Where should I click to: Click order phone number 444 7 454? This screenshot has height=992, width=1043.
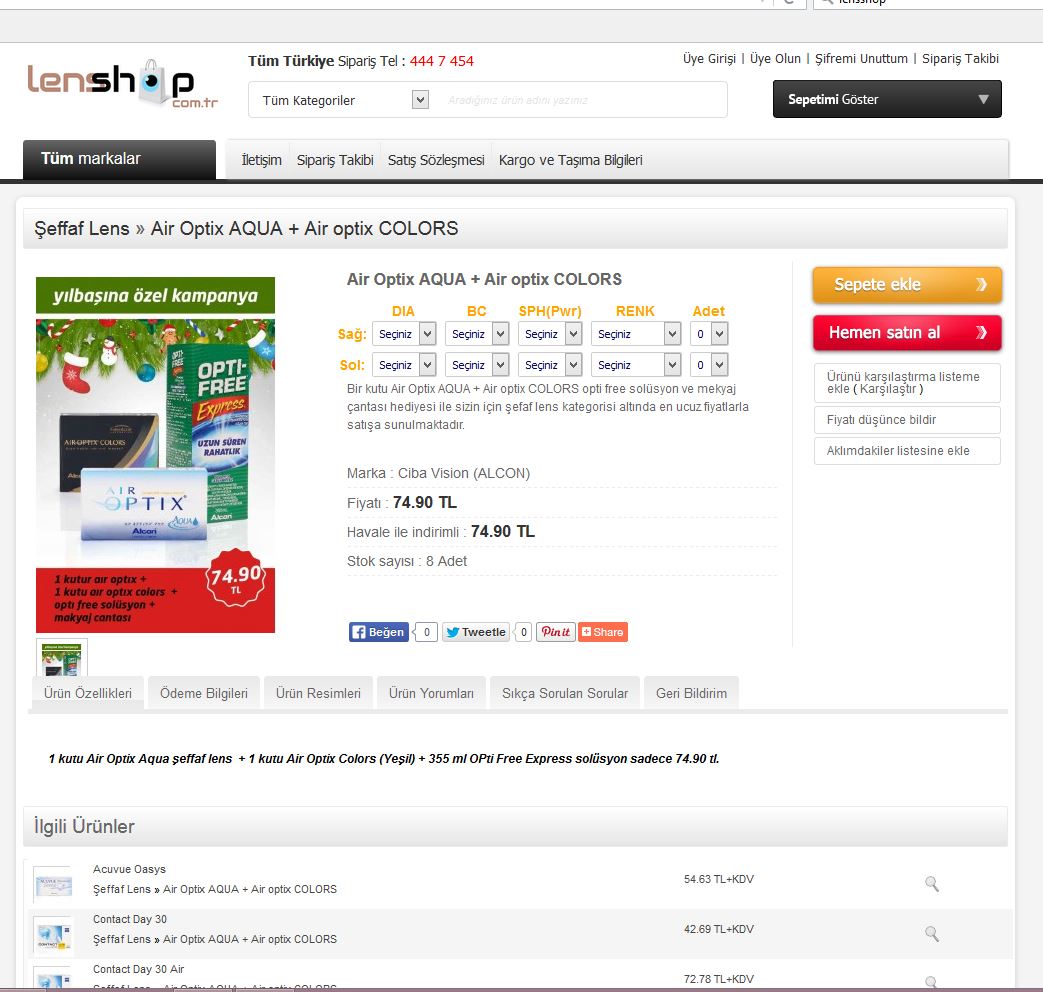pyautogui.click(x=442, y=61)
